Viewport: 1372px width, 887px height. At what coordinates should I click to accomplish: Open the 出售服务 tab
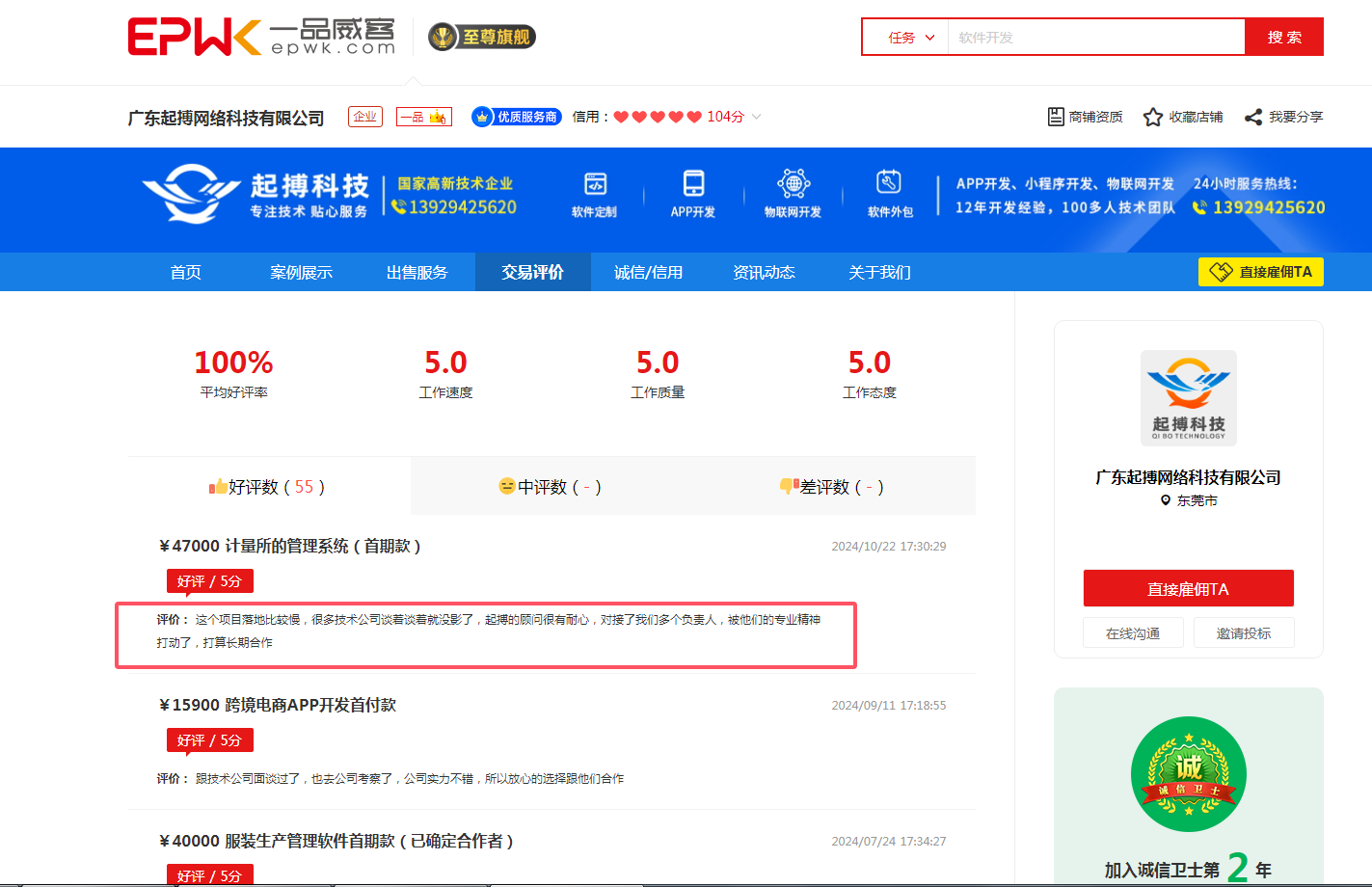(x=417, y=272)
